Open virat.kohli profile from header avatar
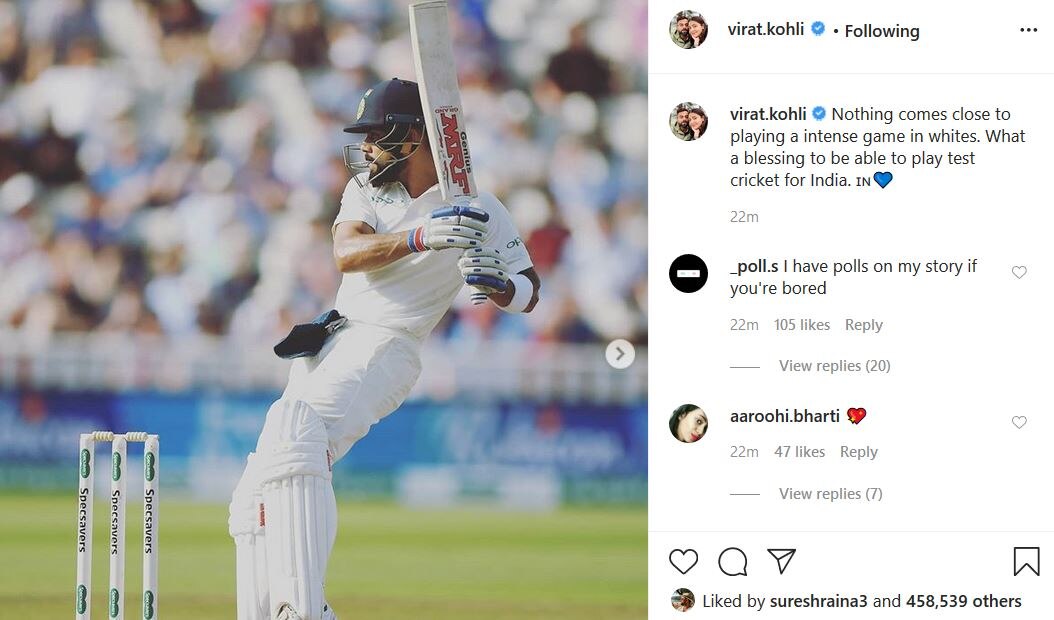This screenshot has width=1054, height=620. coord(688,30)
